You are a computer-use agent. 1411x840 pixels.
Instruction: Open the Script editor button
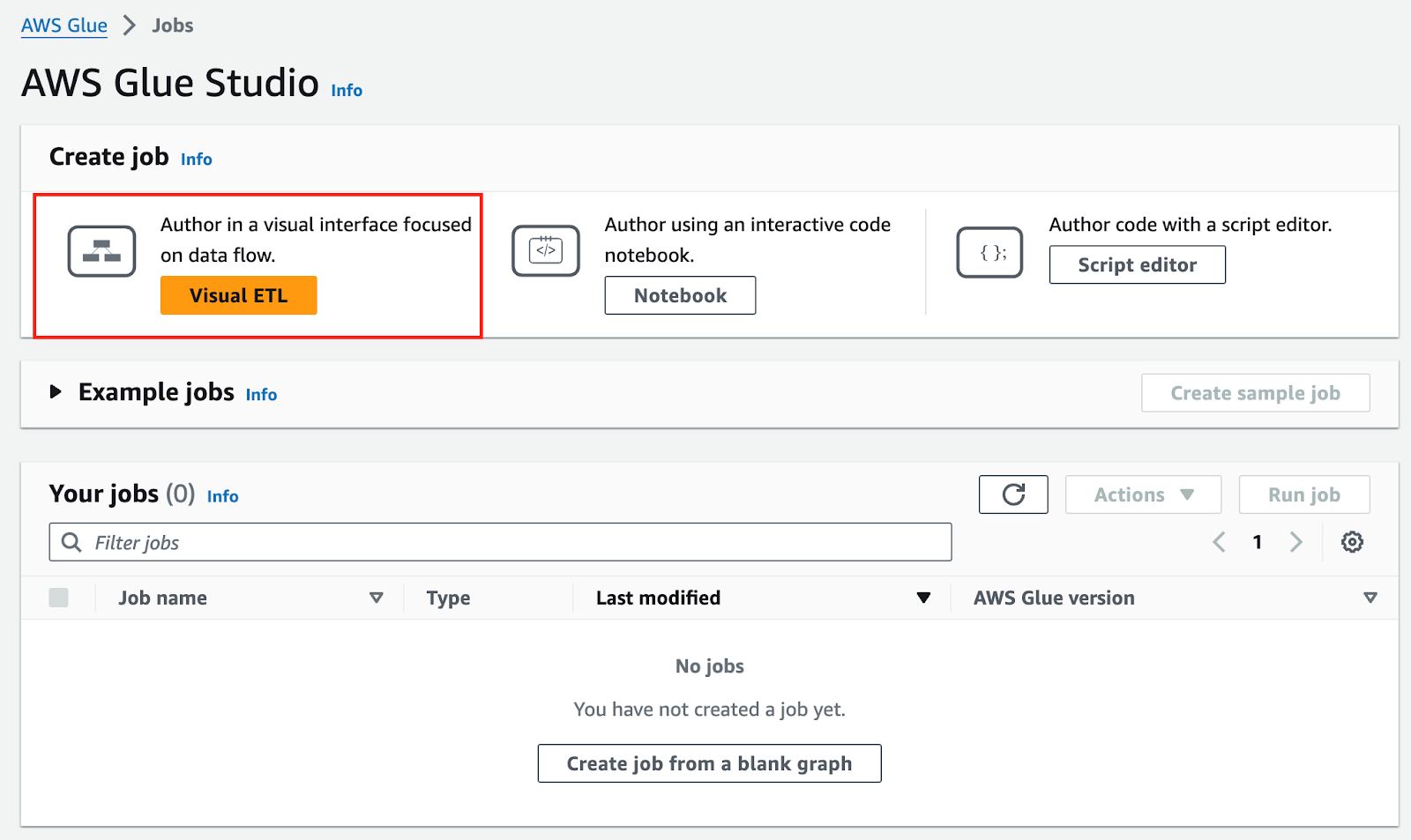pyautogui.click(x=1137, y=264)
